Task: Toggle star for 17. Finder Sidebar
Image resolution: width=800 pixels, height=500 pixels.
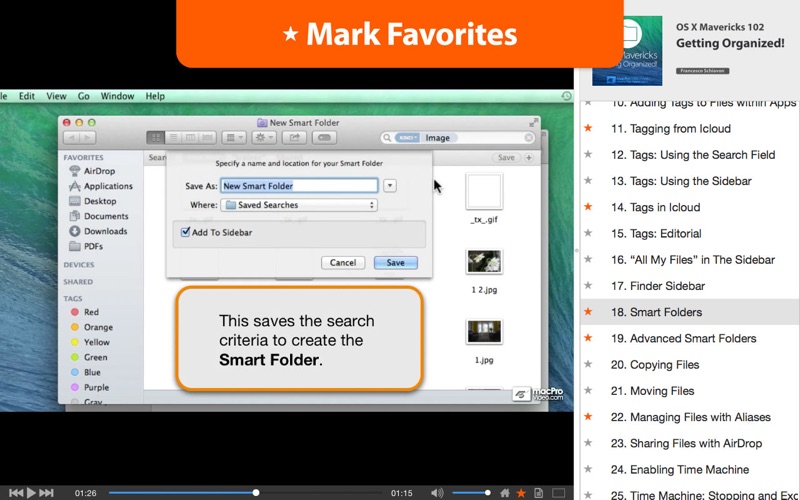Action: [588, 286]
